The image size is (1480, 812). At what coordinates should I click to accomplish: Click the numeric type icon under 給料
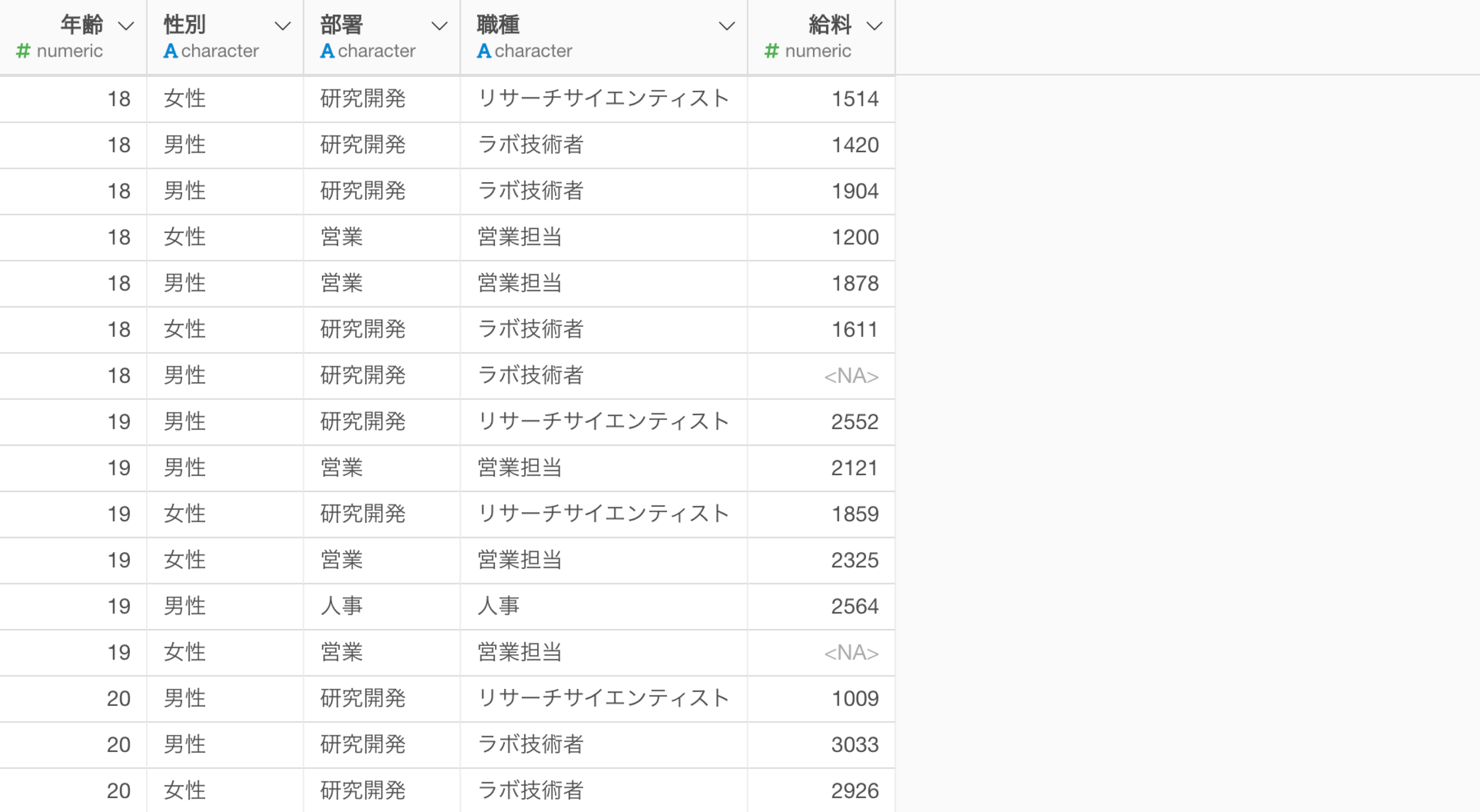coord(772,51)
